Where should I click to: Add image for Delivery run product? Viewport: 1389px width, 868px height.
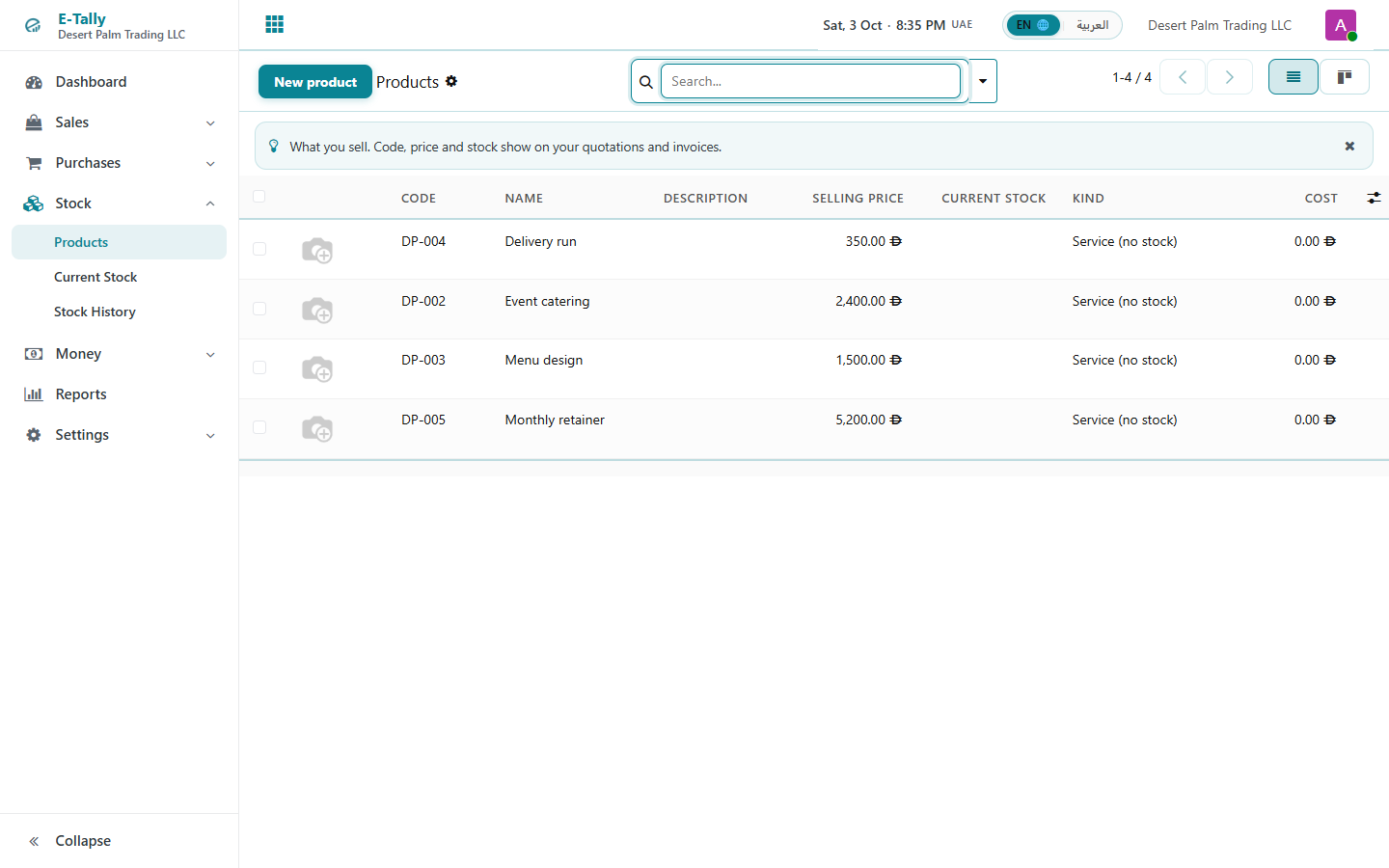tap(317, 251)
